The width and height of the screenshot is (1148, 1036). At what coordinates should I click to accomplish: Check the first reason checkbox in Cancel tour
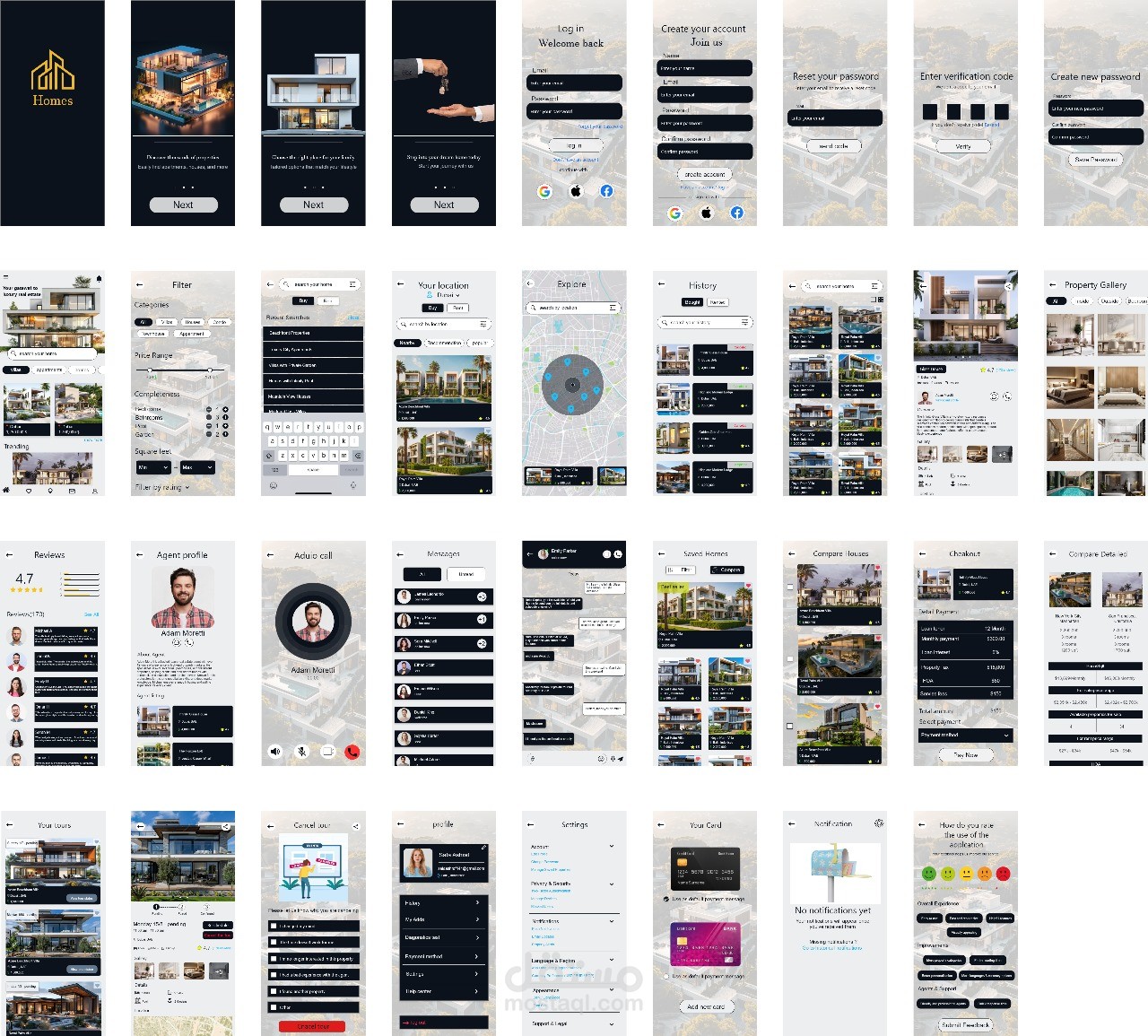(274, 926)
